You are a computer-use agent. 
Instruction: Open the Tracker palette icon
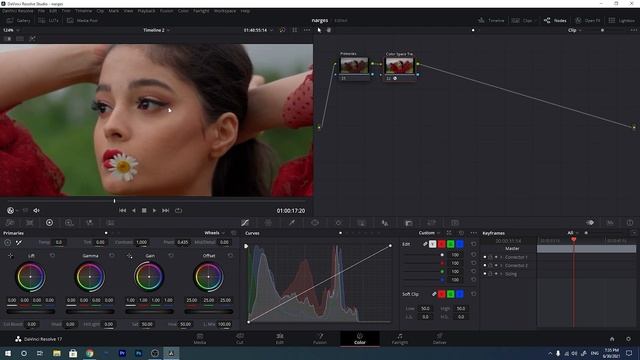pos(338,223)
